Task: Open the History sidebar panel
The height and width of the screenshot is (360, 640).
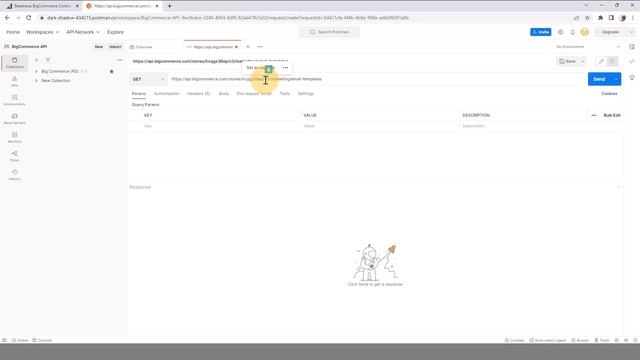Action: pyautogui.click(x=14, y=175)
